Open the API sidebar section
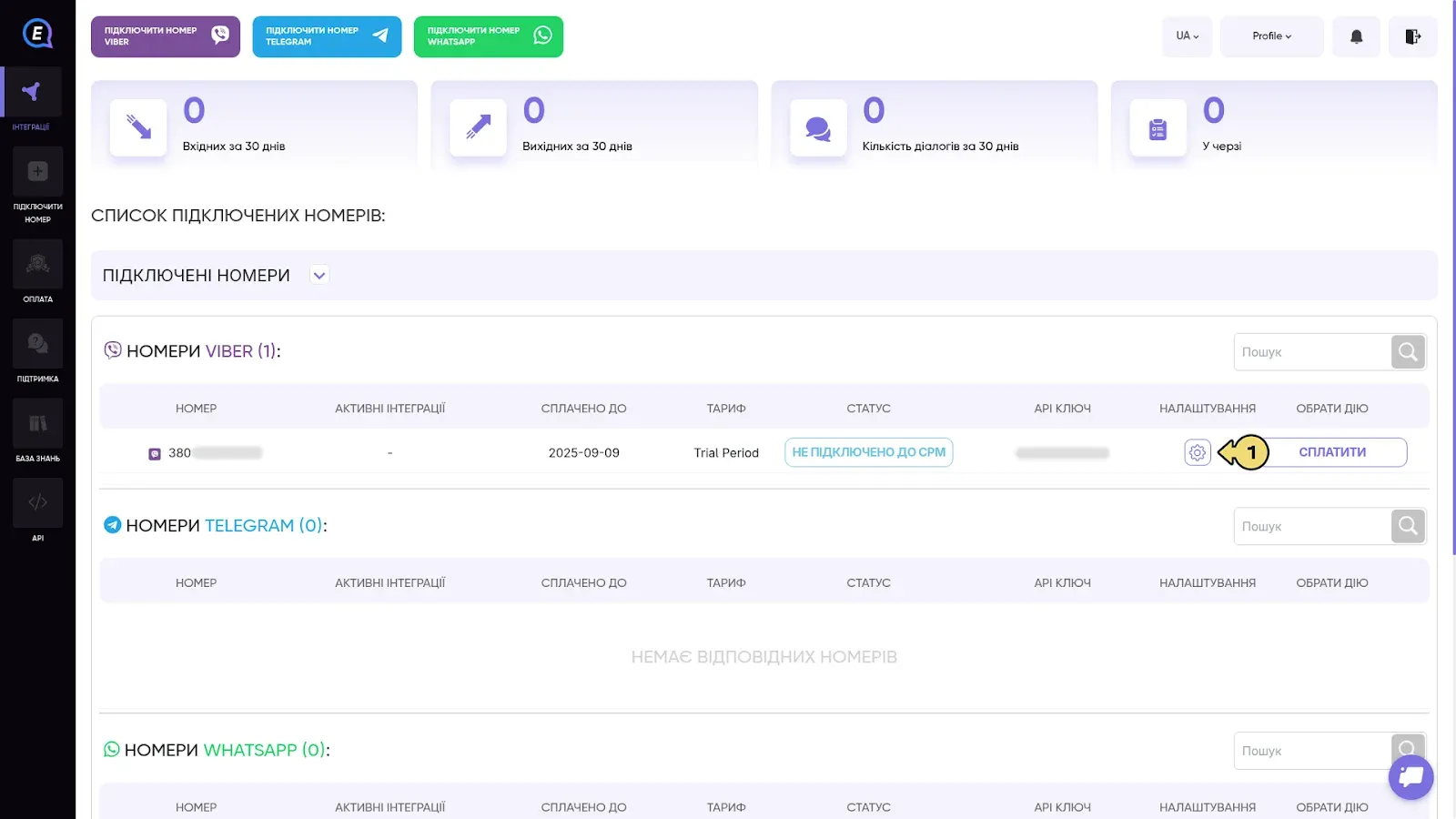 coord(37,510)
